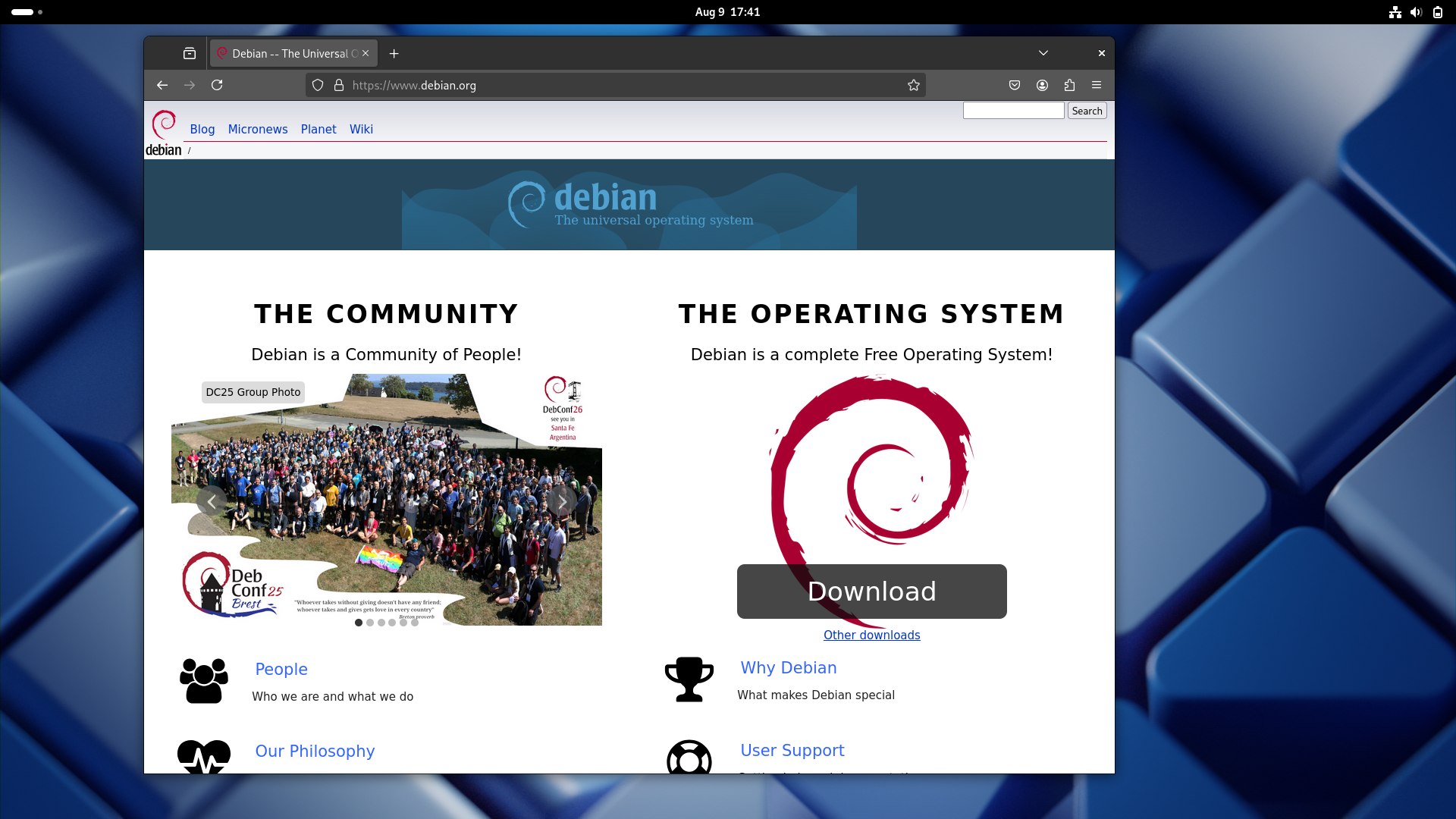Open the People link
Screen dimensions: 1456x819
(x=281, y=670)
